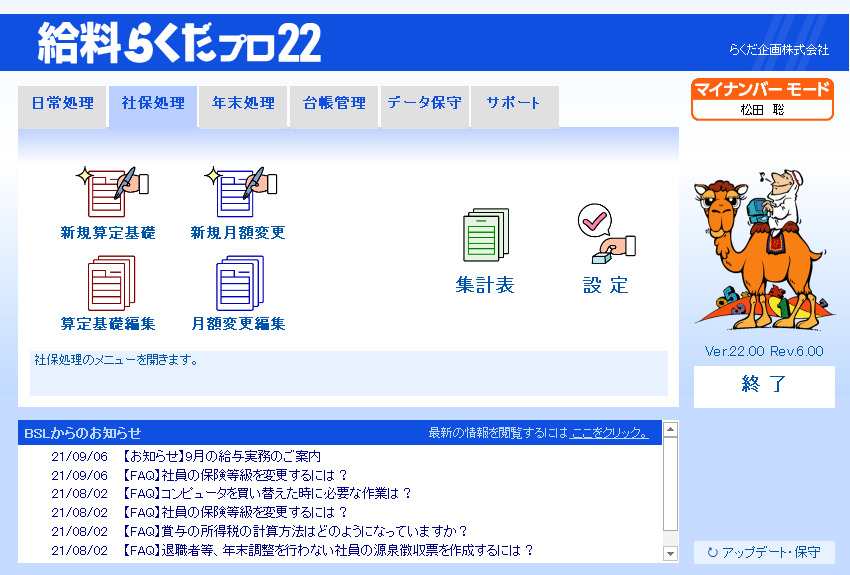
Task: Click the BSLからのお知らせ header
Action: (82, 434)
